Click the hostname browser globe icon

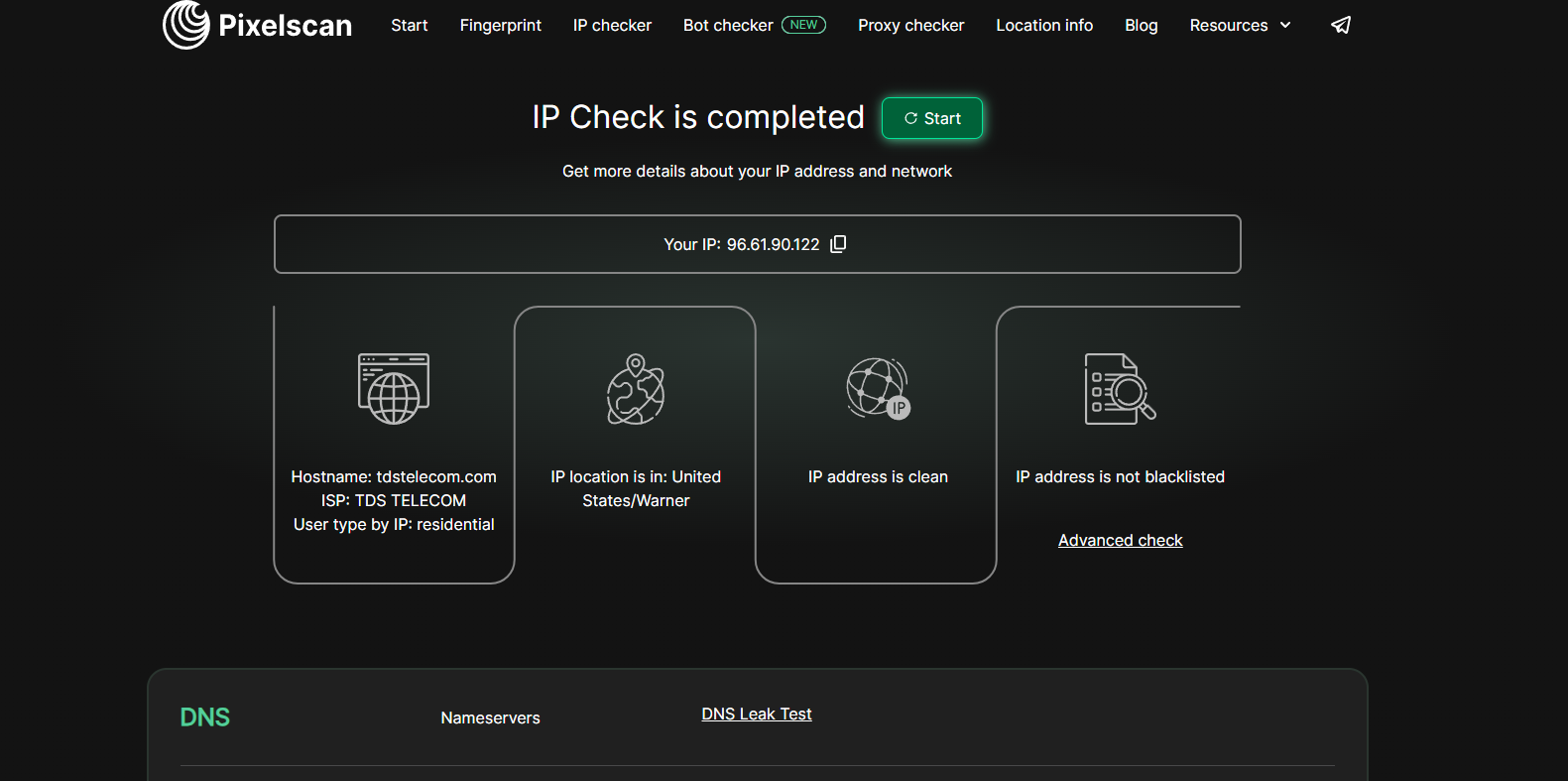click(x=394, y=389)
